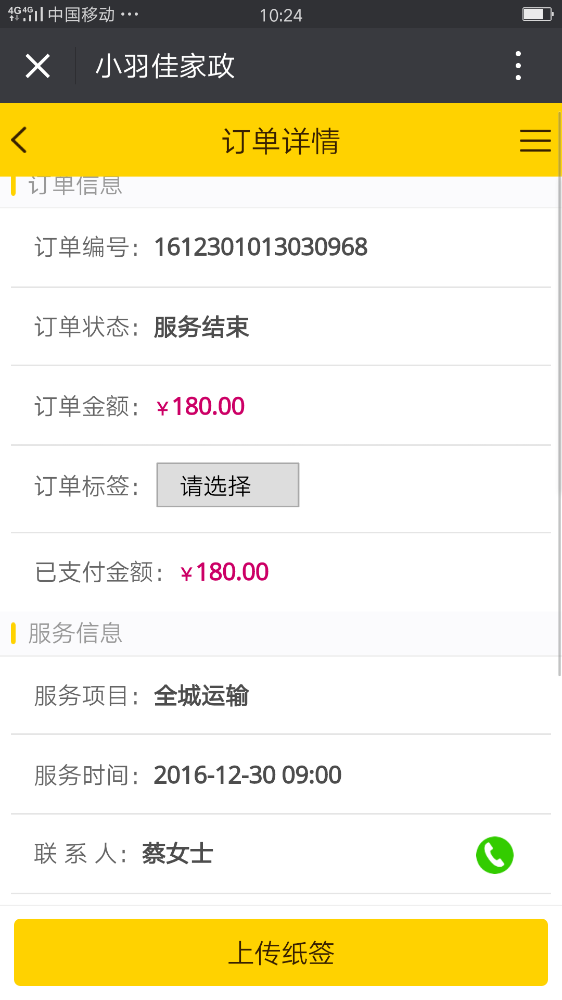Screen dimensions: 562x1000
Task: Click the vertical scrollbar on right edge
Action: pos(559,426)
